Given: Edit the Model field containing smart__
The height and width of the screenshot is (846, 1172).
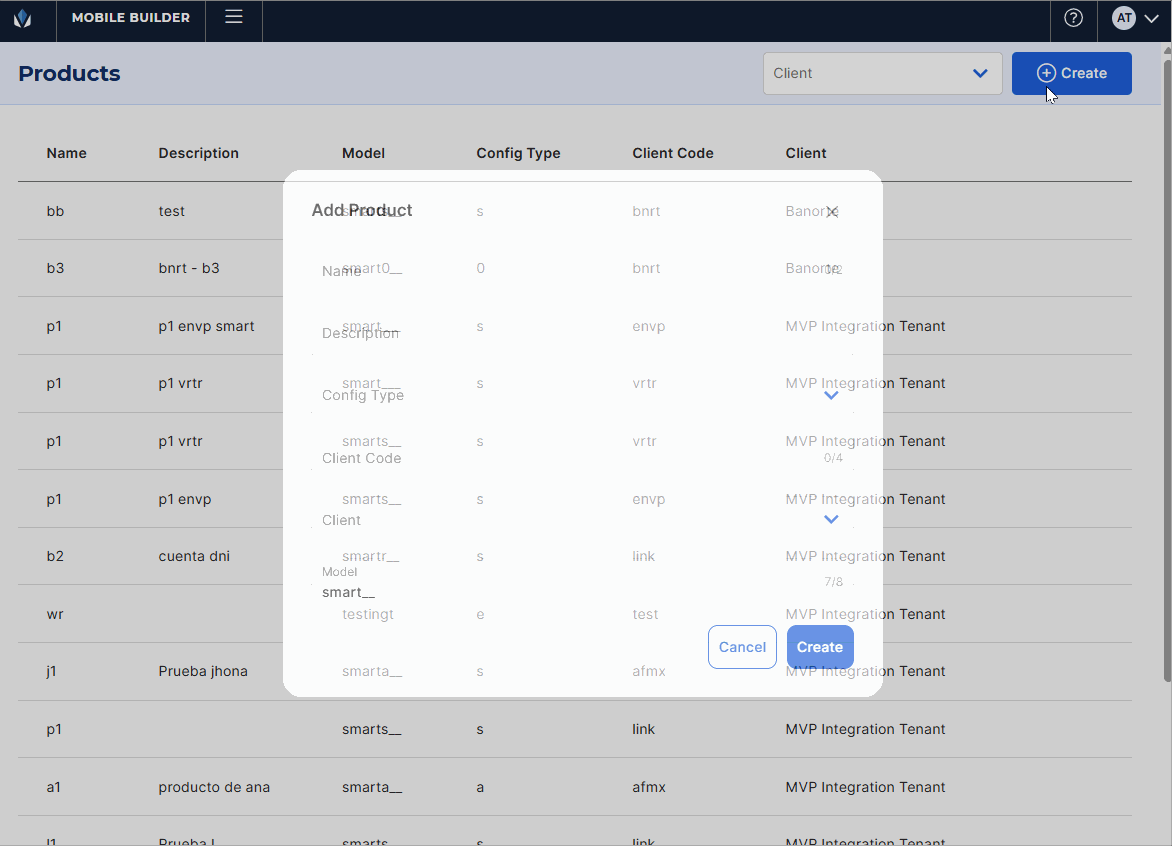Looking at the screenshot, I should point(570,592).
